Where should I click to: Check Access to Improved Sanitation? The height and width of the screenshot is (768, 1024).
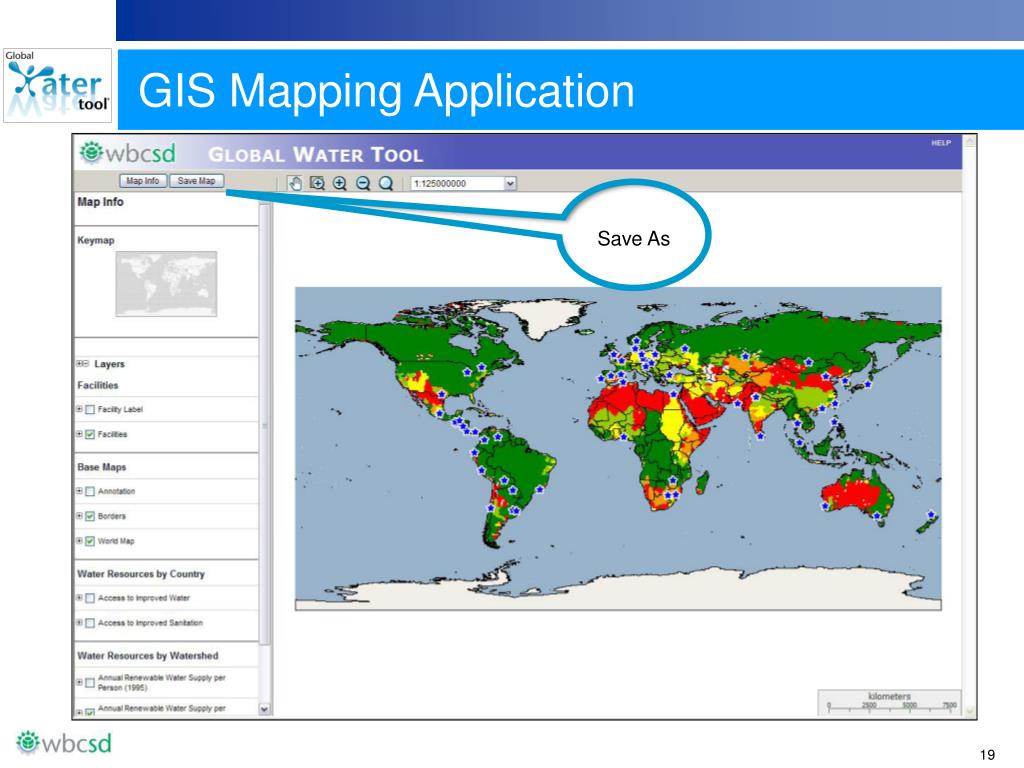pos(90,623)
